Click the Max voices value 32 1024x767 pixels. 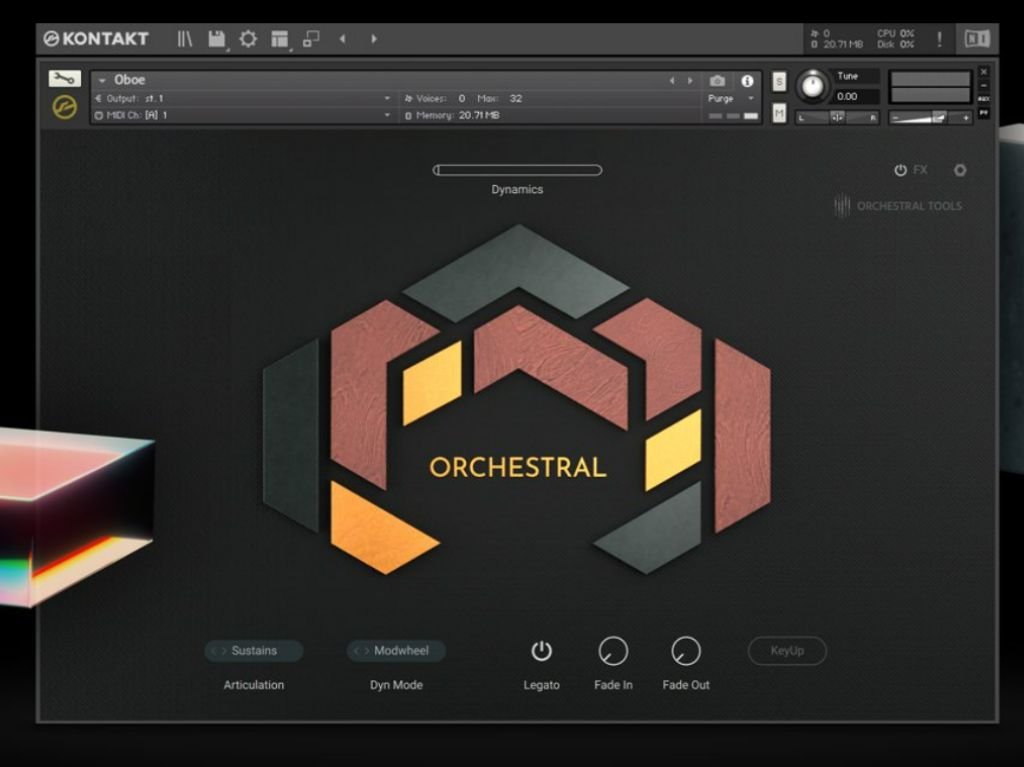516,98
